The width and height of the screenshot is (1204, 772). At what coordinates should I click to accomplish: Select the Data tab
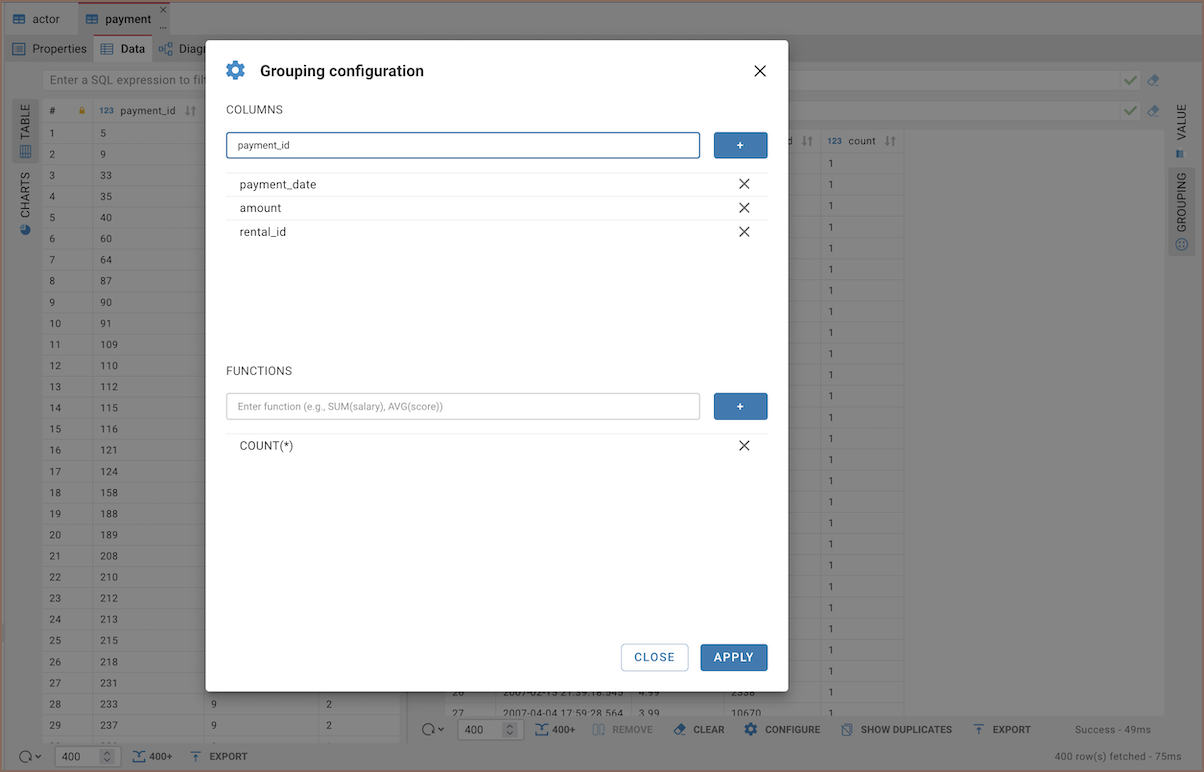click(x=123, y=49)
